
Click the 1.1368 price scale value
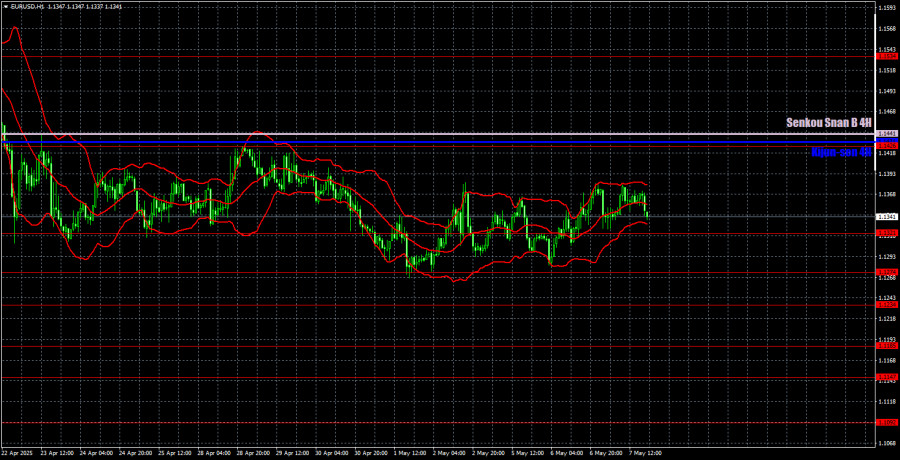tap(887, 194)
